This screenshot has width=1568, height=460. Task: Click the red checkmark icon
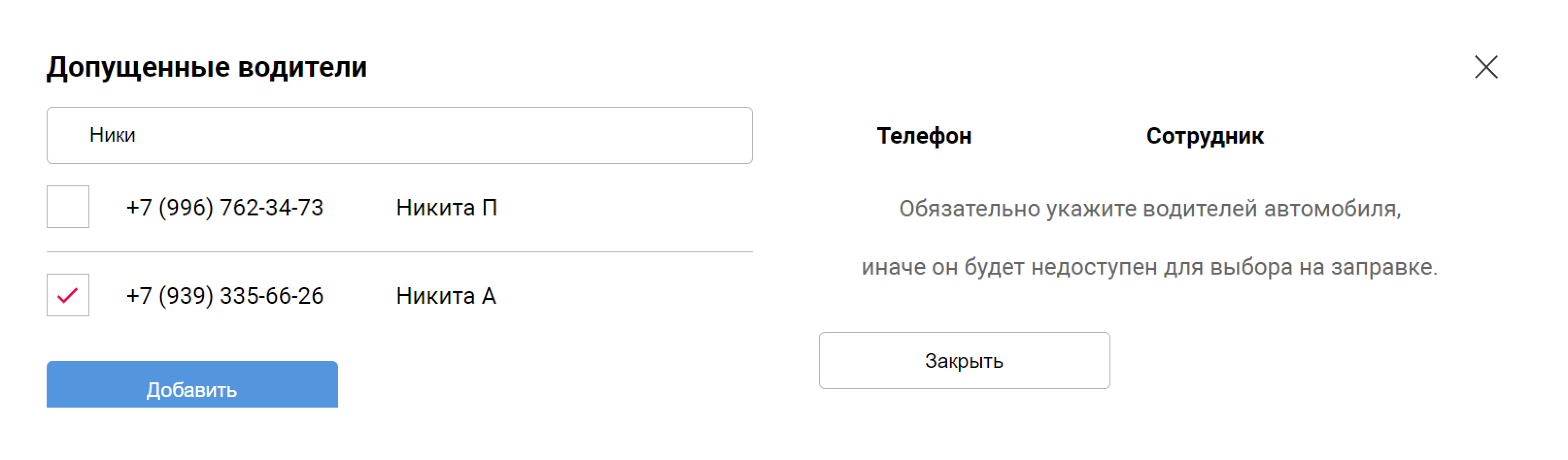coord(67,296)
